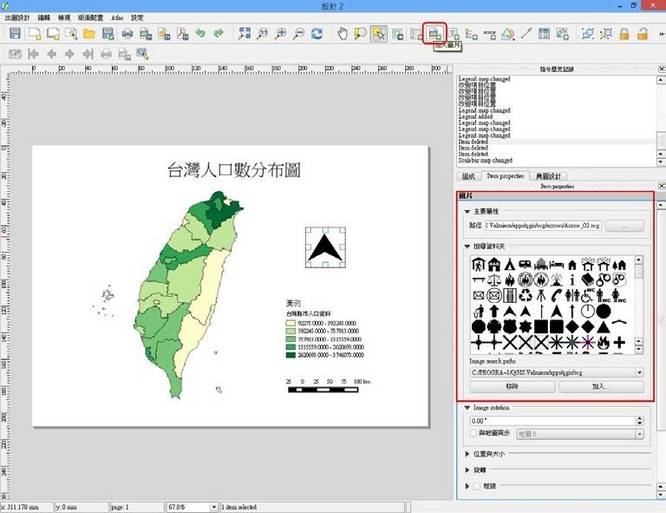Image resolution: width=666 pixels, height=513 pixels.
Task: Export composition as PDF icon
Action: coord(183,34)
